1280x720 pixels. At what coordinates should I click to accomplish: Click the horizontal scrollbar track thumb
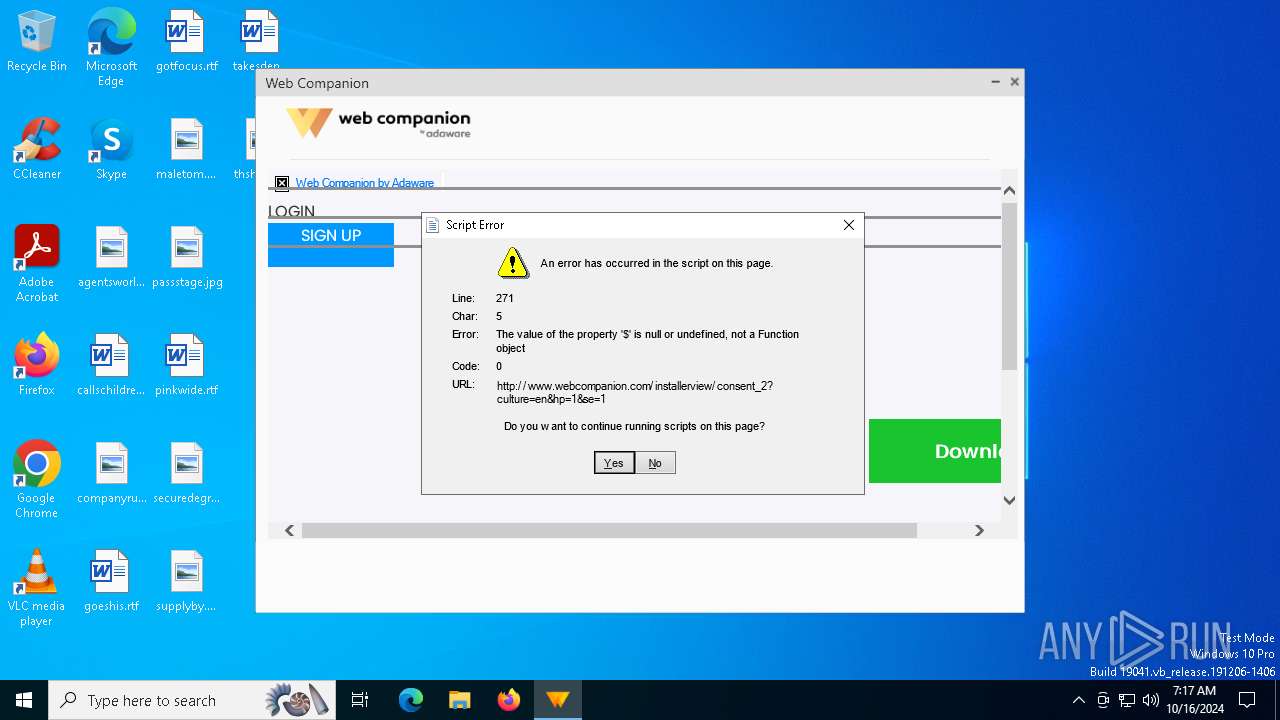click(609, 530)
